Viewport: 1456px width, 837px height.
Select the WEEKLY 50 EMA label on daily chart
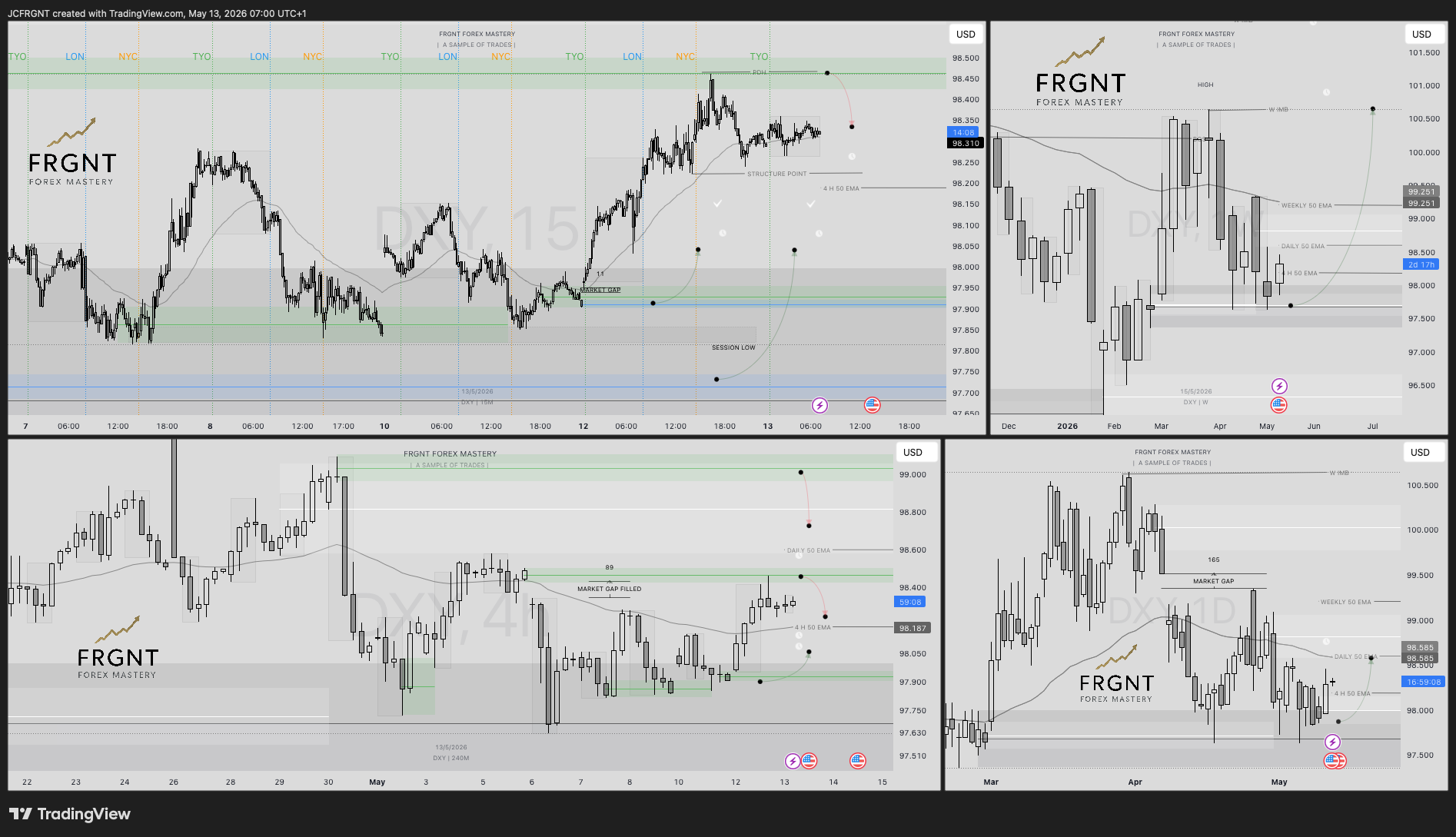tap(1346, 602)
